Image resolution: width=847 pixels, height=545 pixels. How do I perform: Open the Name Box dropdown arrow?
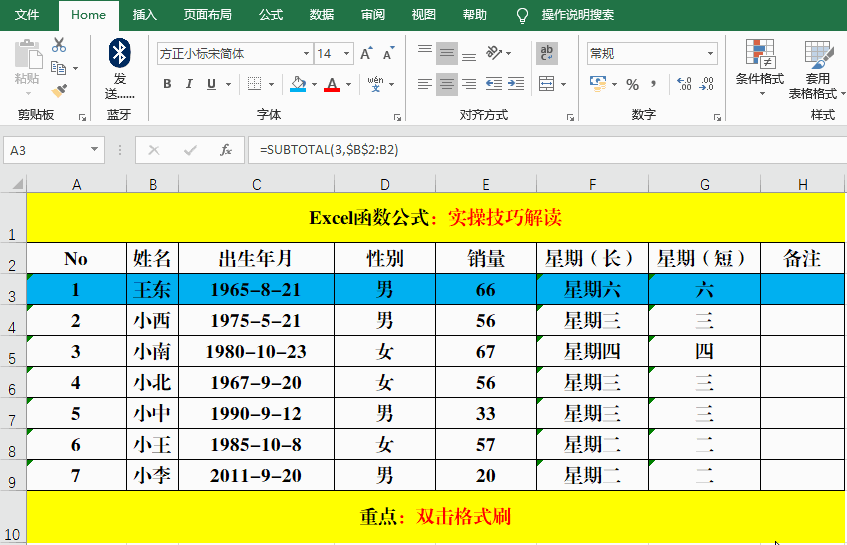pyautogui.click(x=95, y=150)
